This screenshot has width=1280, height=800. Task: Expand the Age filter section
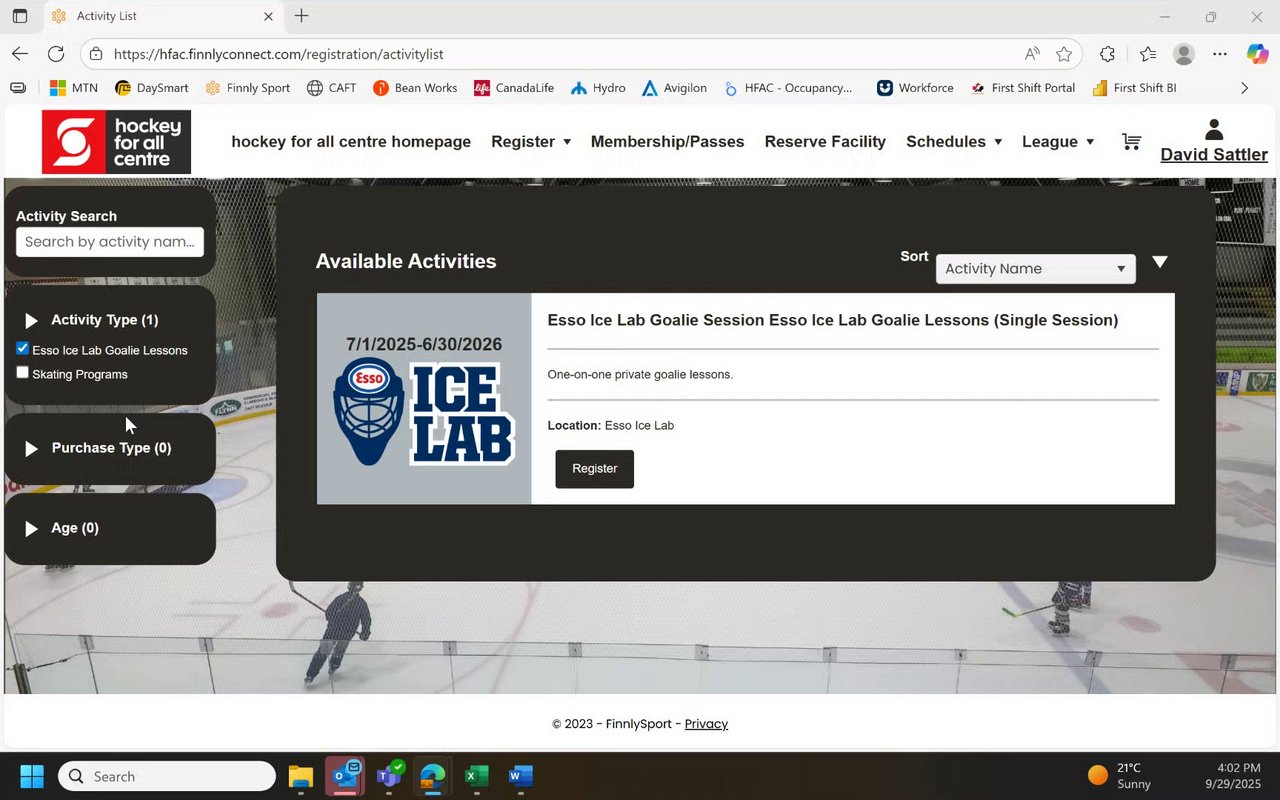(31, 528)
